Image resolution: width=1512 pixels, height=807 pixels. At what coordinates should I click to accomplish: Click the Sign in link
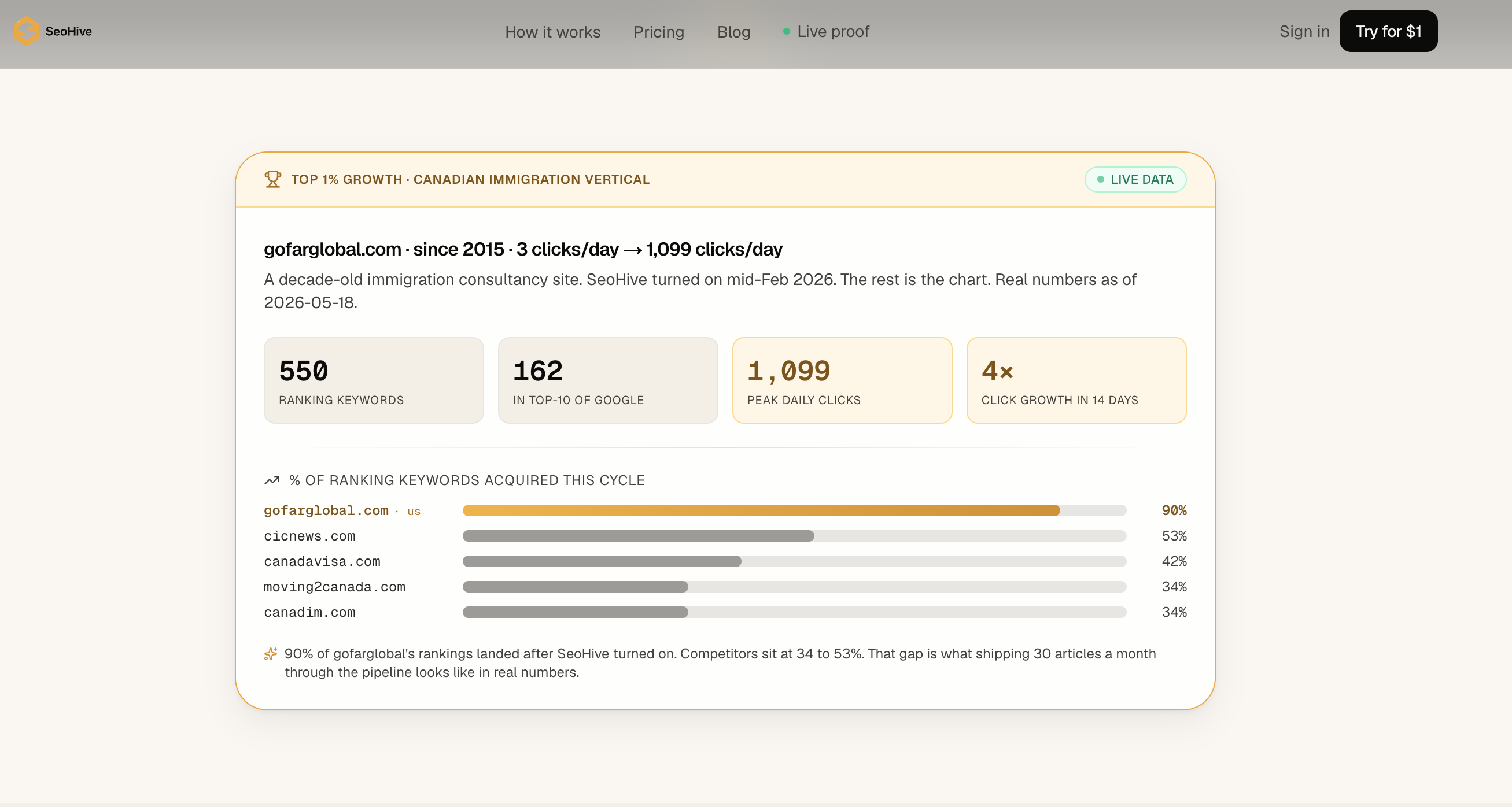click(1304, 32)
